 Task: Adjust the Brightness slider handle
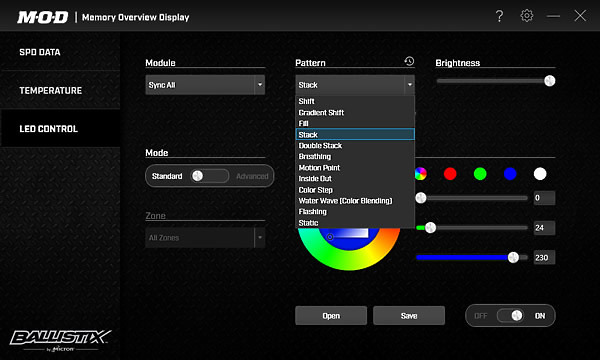[x=549, y=81]
